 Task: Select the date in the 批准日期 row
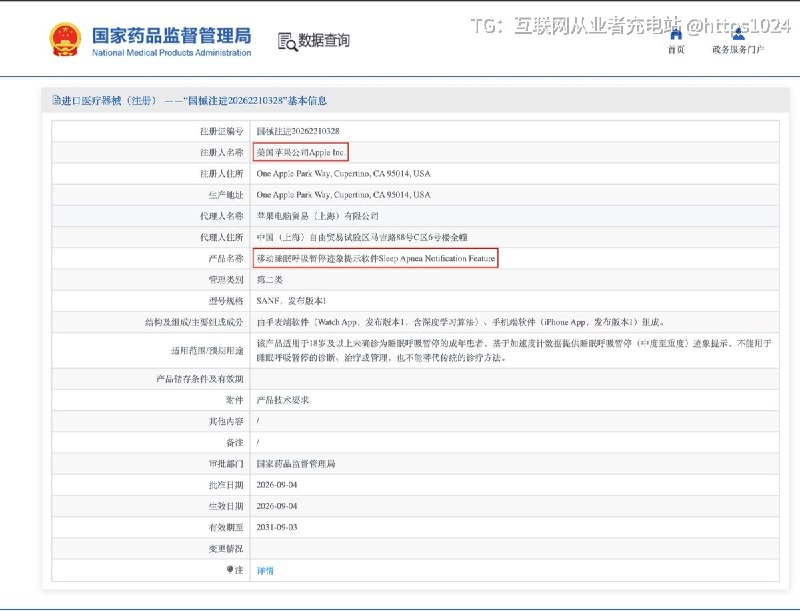277,485
